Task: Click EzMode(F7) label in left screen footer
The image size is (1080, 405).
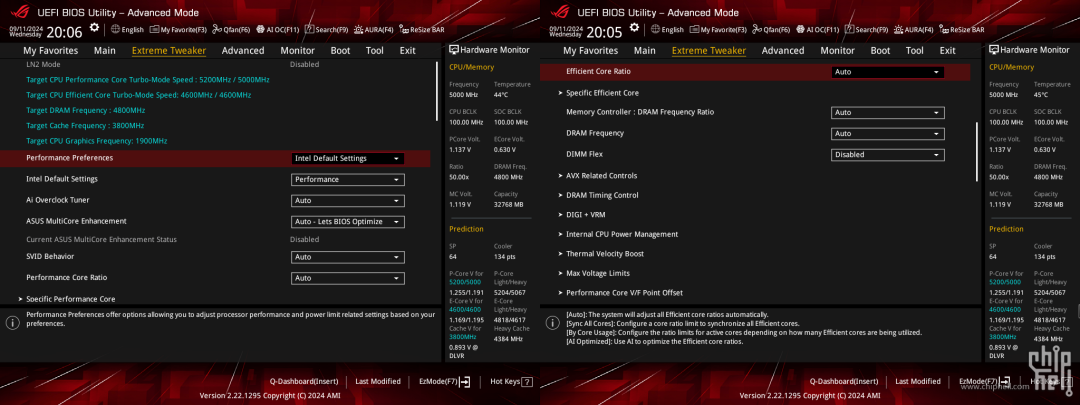Action: [438, 382]
